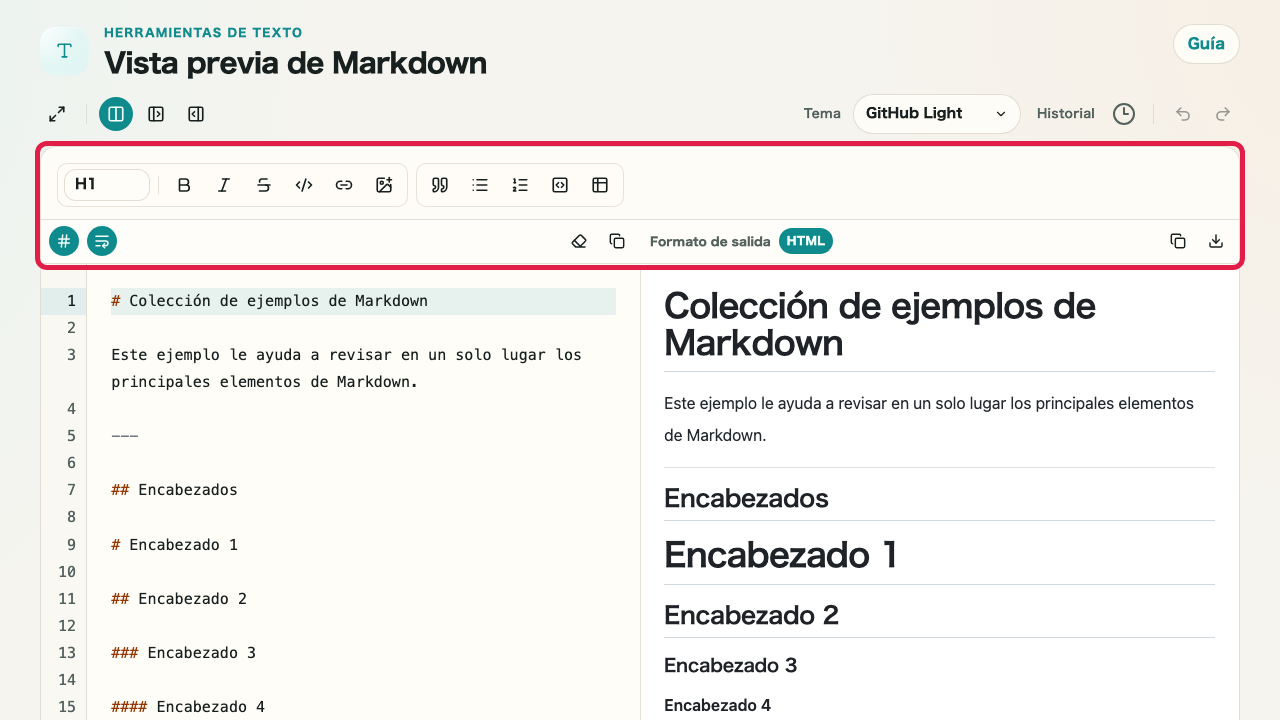This screenshot has width=1280, height=720.
Task: Download the output file
Action: [1216, 241]
